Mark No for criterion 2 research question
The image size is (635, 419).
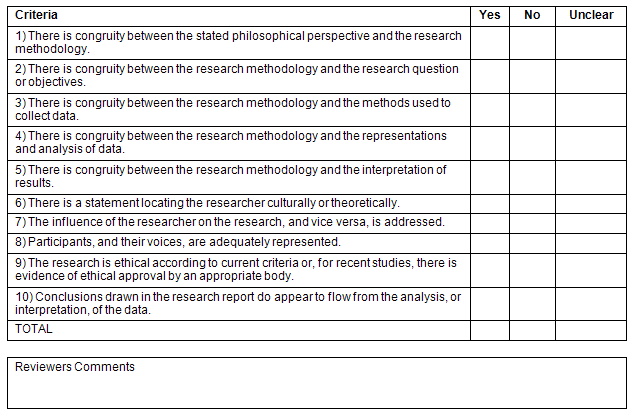[532, 76]
